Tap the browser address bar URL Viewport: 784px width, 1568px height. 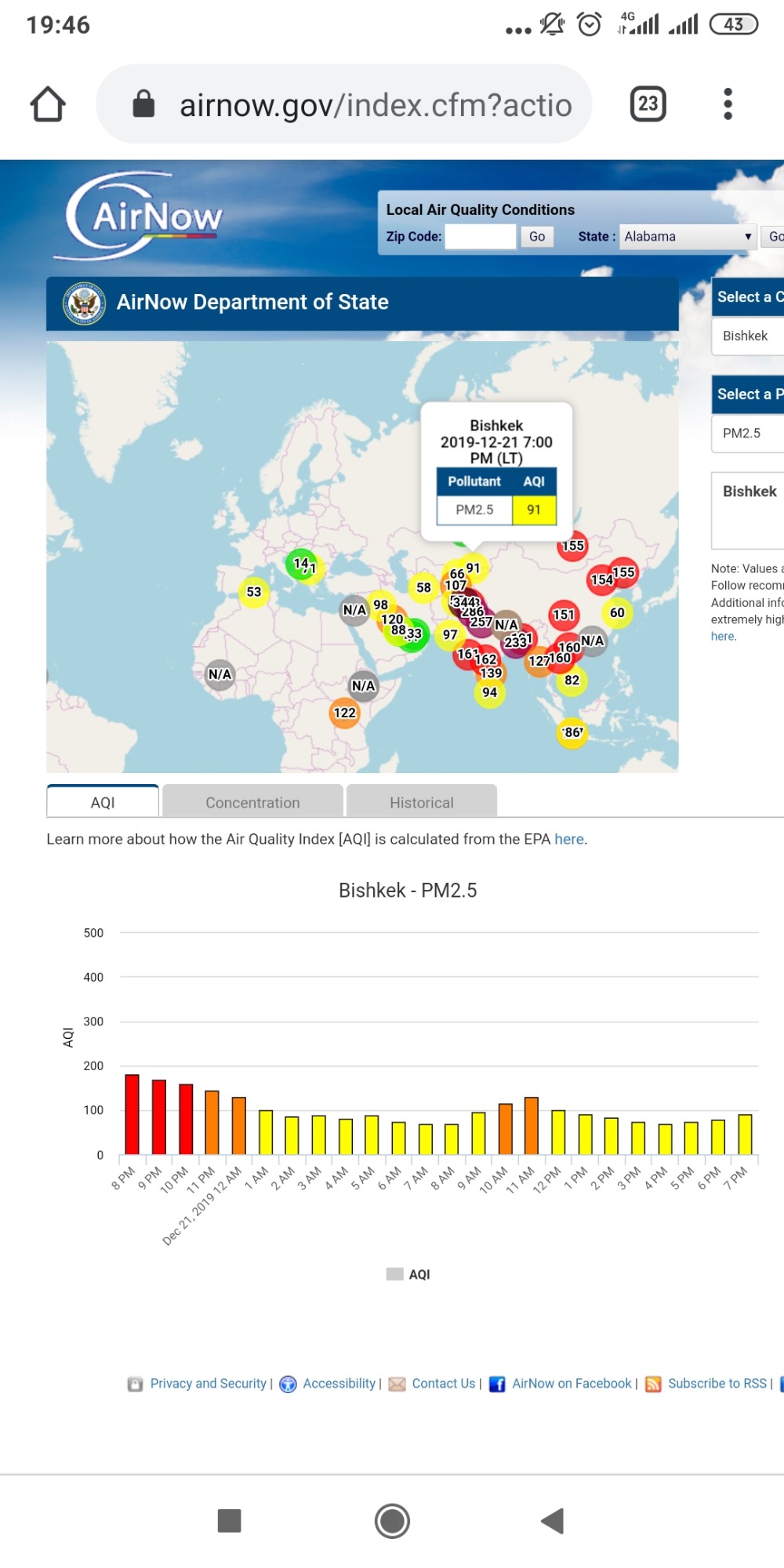point(375,105)
